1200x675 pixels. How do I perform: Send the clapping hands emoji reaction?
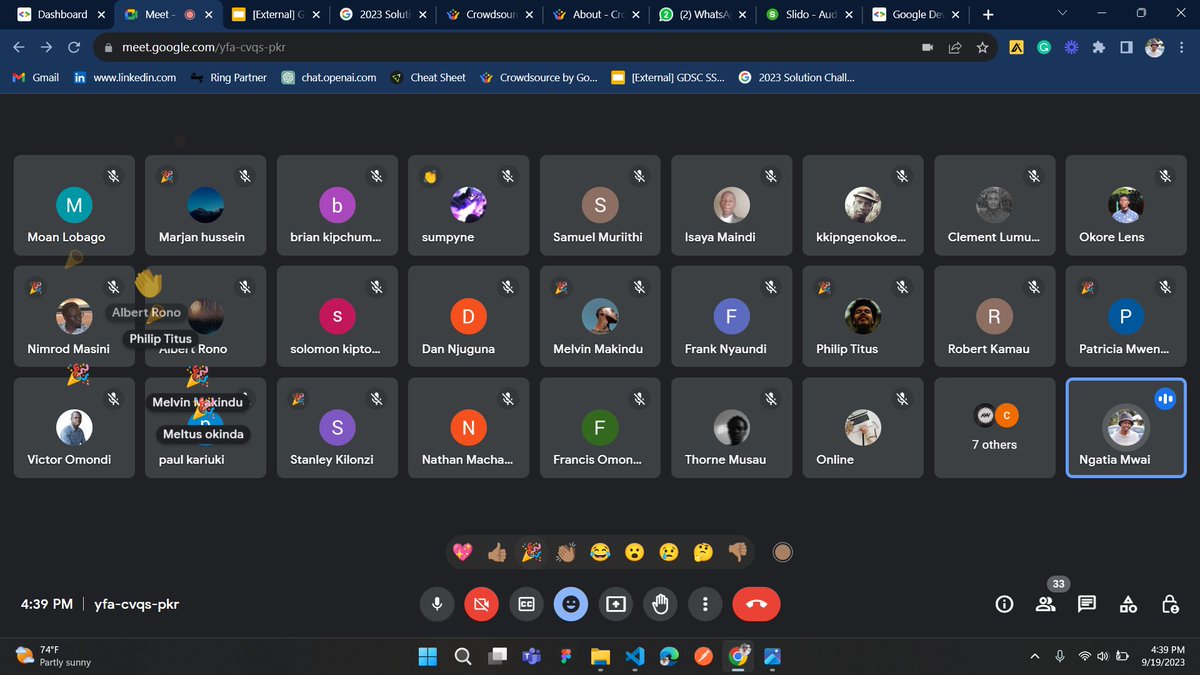[x=566, y=551]
